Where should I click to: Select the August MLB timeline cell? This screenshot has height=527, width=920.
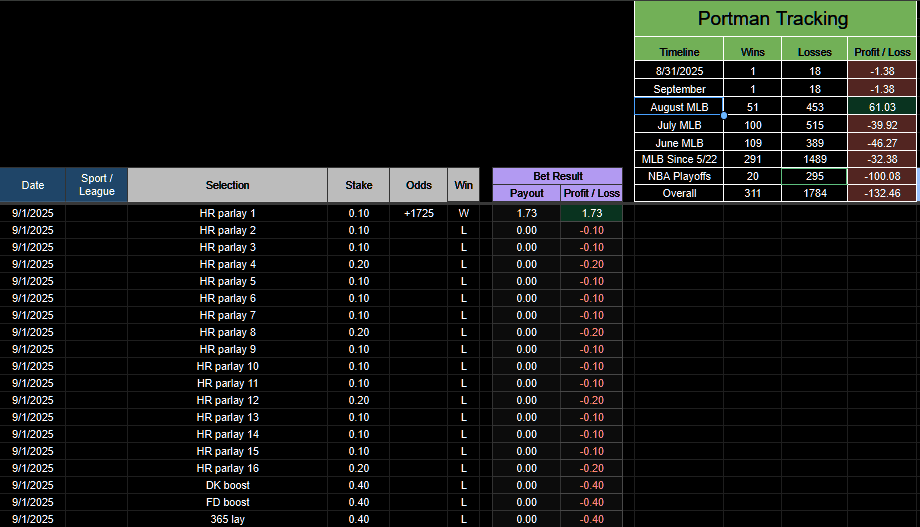pos(679,107)
